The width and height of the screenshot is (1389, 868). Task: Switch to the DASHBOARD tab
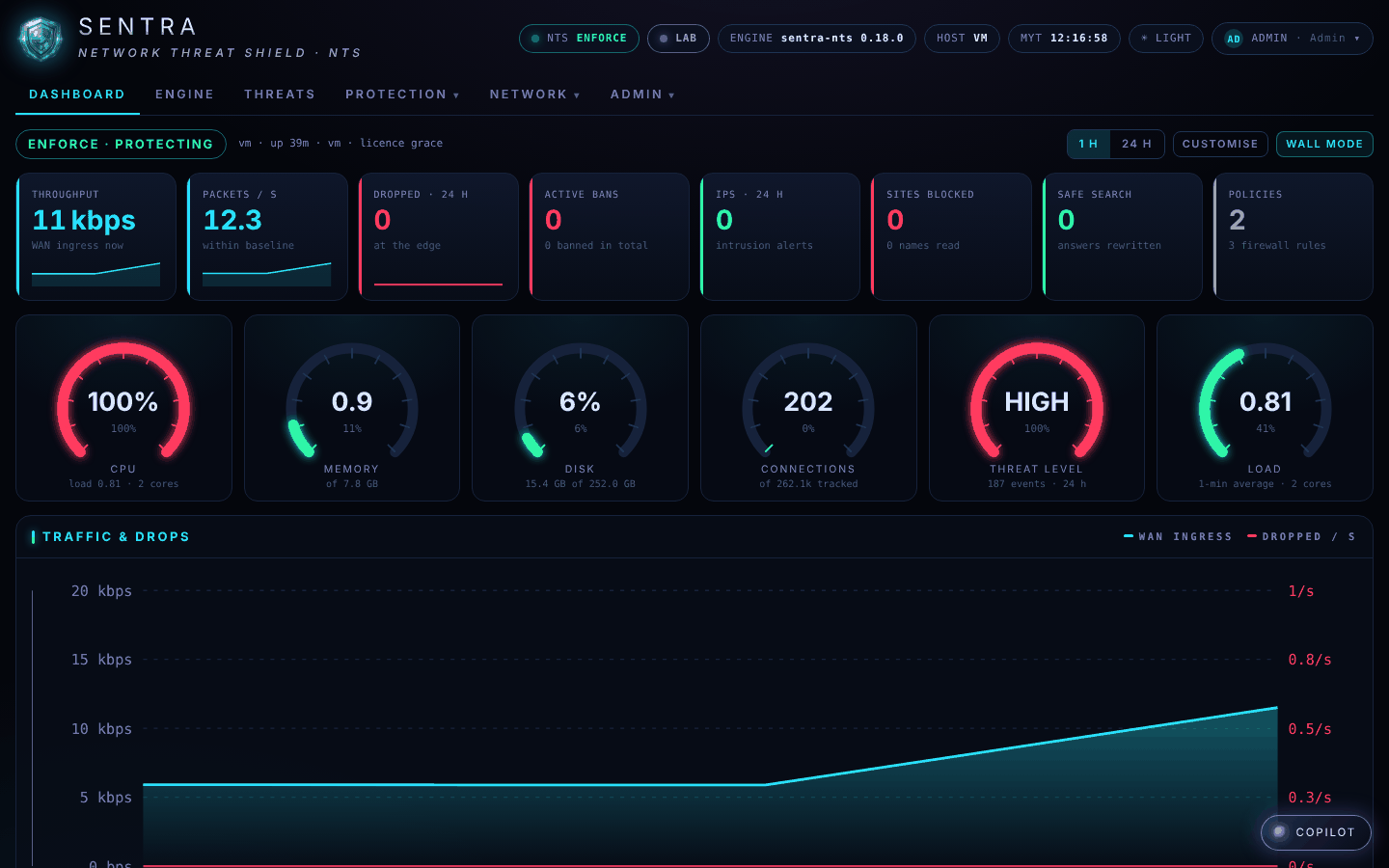click(77, 95)
